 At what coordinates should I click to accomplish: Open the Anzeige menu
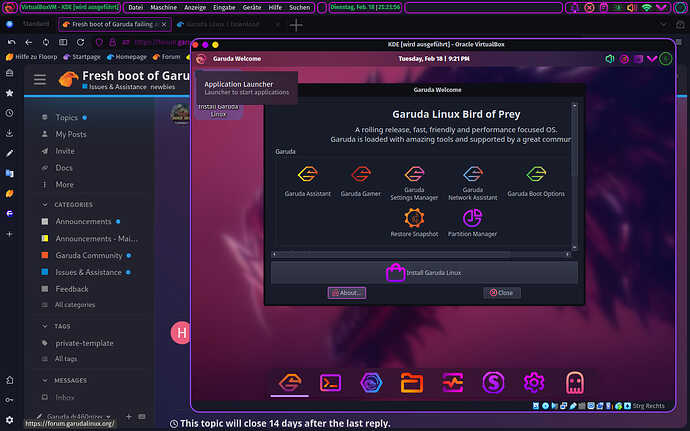pyautogui.click(x=195, y=7)
